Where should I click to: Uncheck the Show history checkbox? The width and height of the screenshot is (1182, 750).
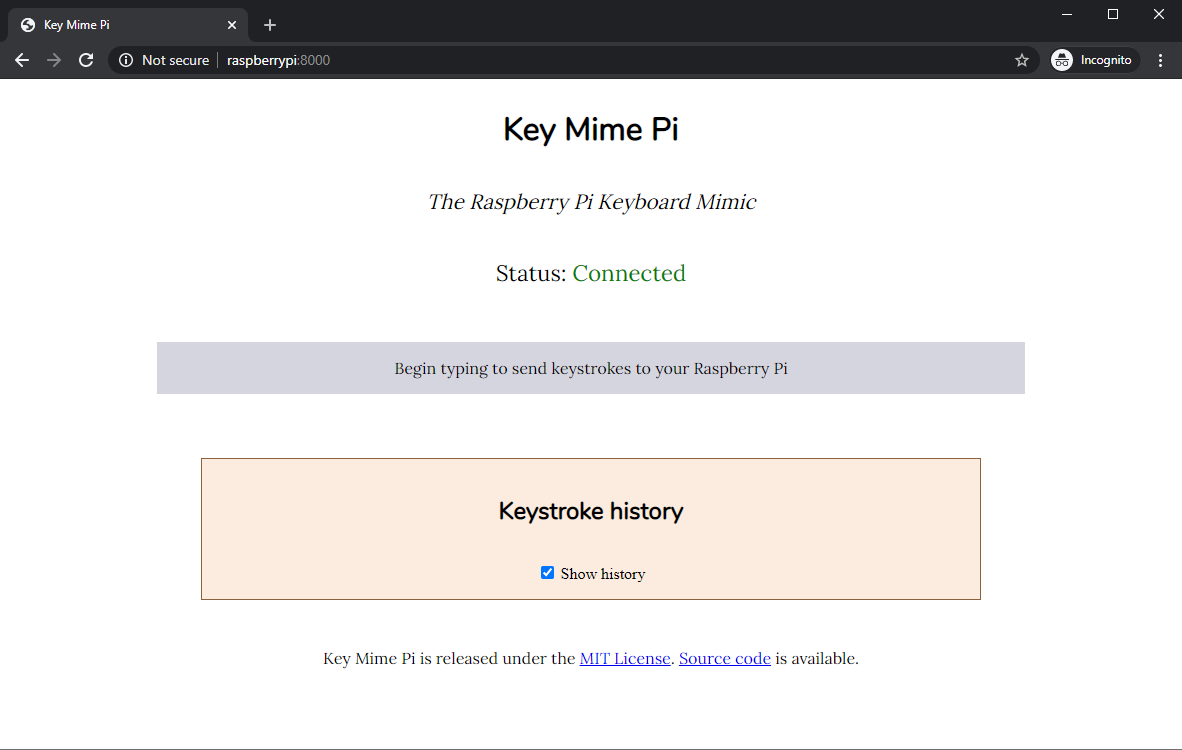[547, 573]
